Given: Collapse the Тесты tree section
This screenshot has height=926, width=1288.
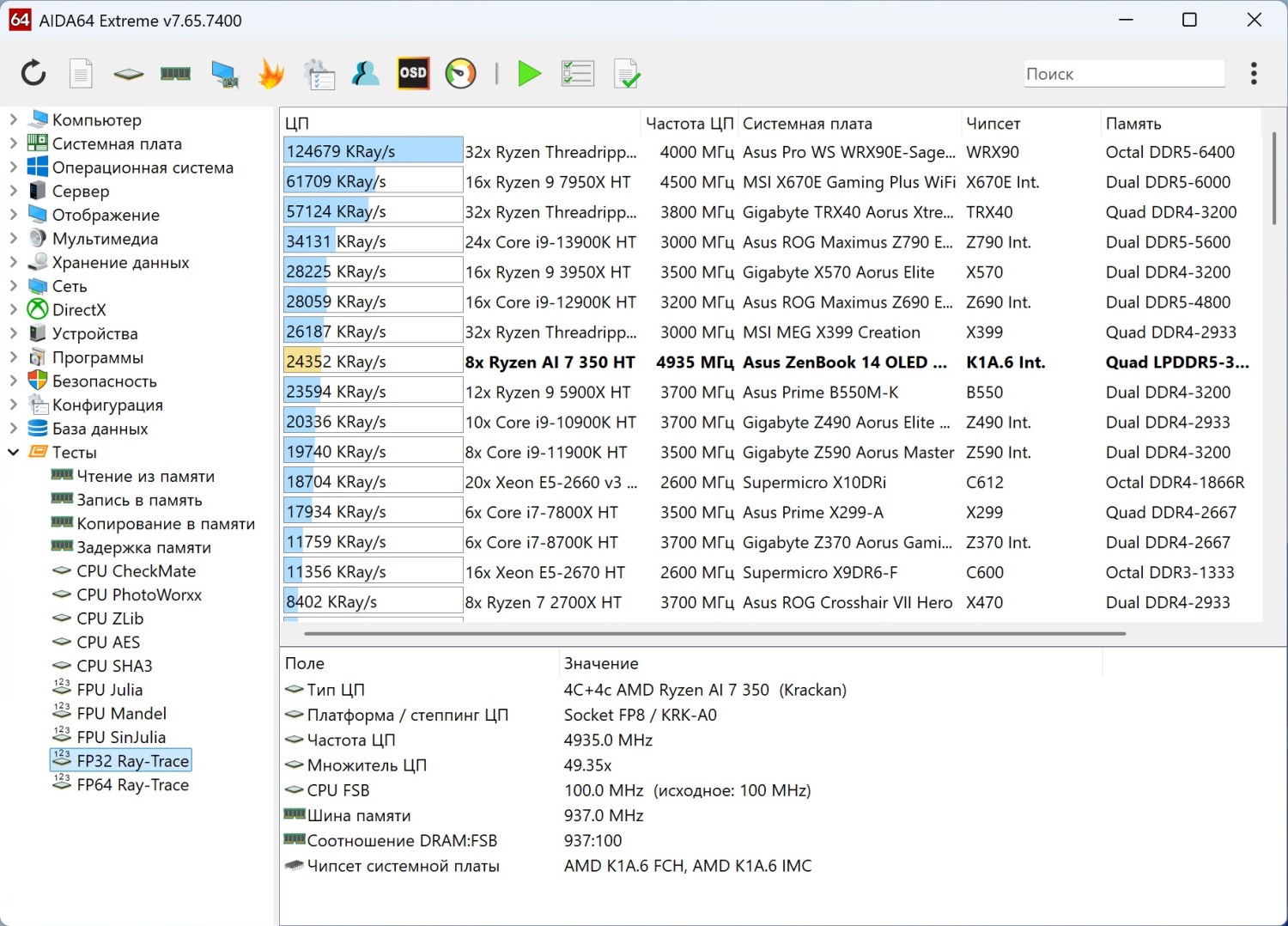Looking at the screenshot, I should pos(13,453).
